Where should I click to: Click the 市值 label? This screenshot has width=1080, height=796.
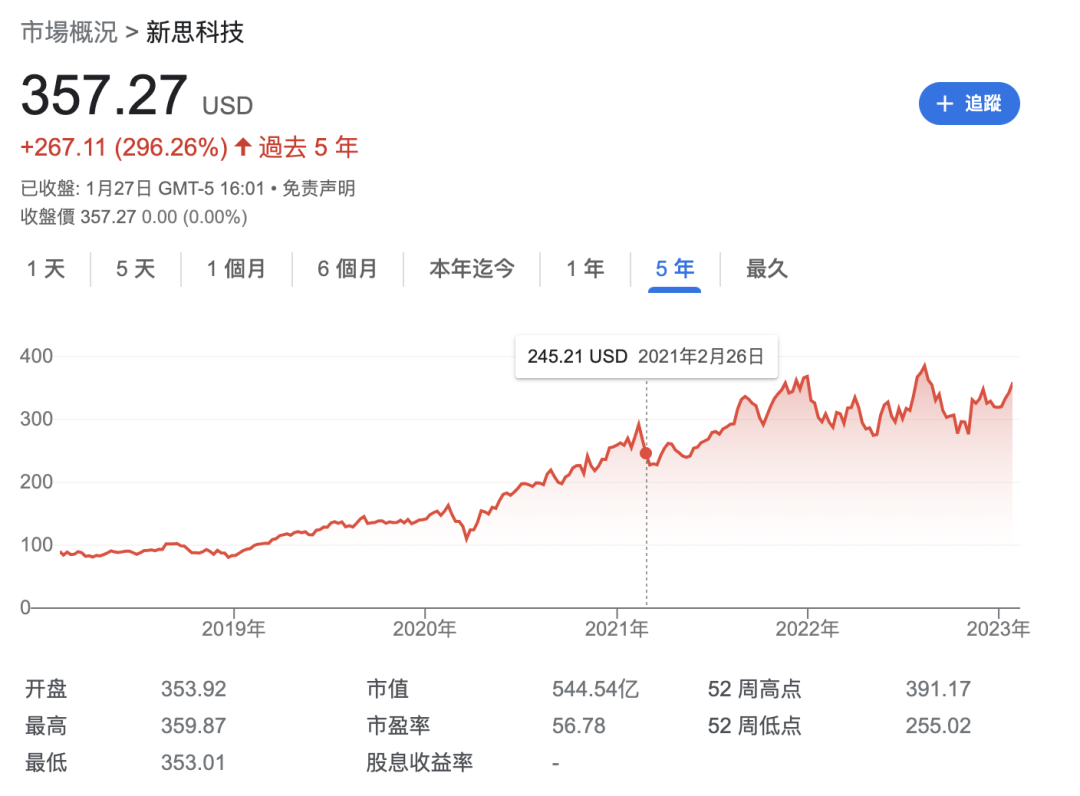[x=388, y=689]
